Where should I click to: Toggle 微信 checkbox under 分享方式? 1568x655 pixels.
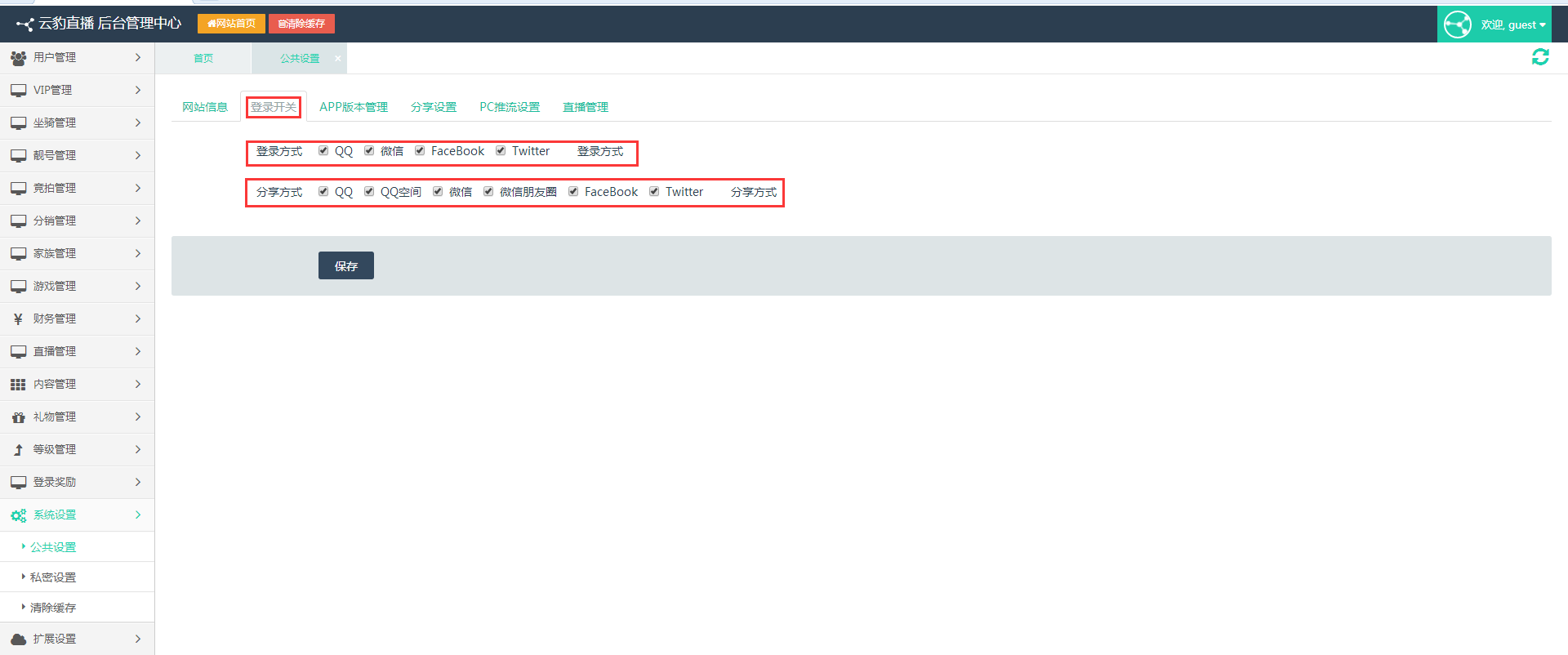[438, 191]
